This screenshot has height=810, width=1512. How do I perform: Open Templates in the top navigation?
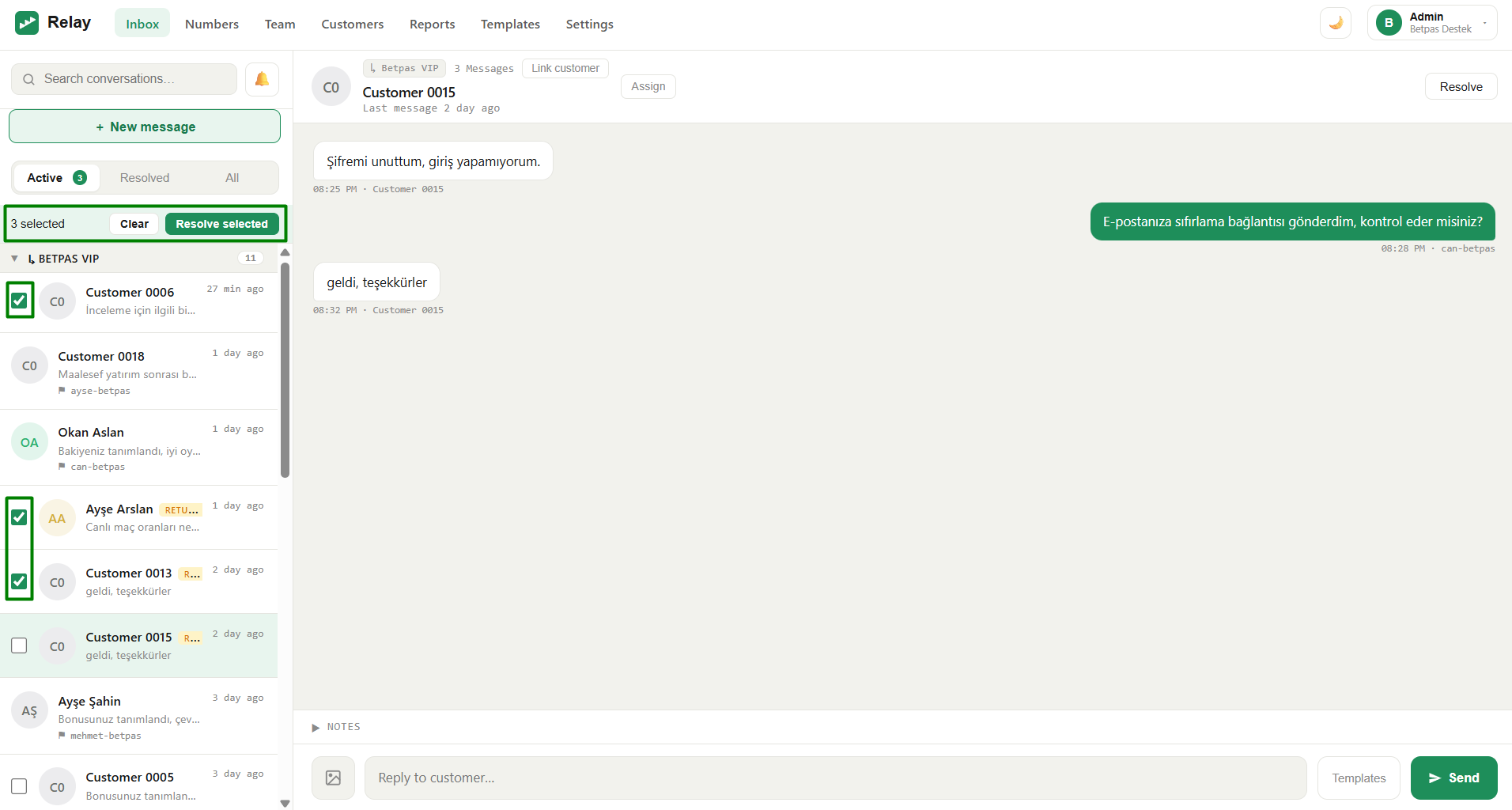pyautogui.click(x=510, y=24)
